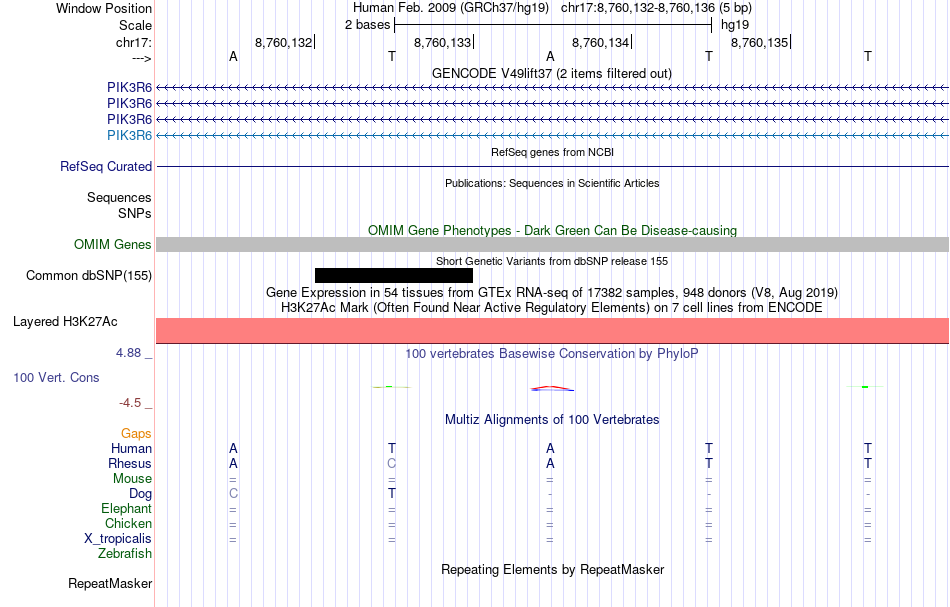The height and width of the screenshot is (607, 950).
Task: Open the 100 Vert. Cons track label
Action: (x=56, y=377)
